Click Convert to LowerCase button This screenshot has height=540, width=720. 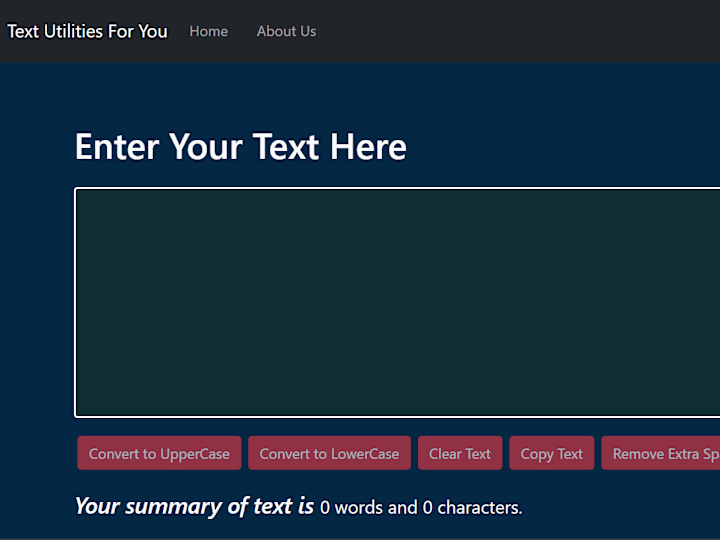pyautogui.click(x=329, y=453)
